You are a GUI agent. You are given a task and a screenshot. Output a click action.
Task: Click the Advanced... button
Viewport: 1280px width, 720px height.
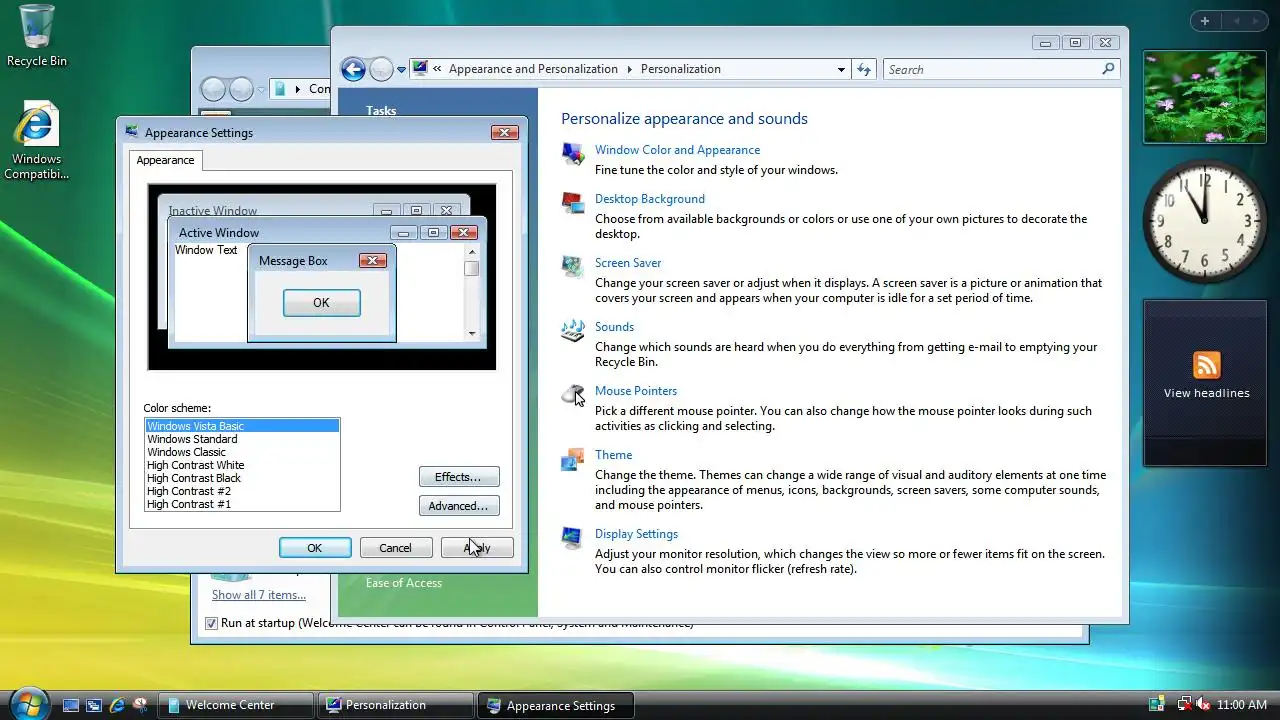pyautogui.click(x=459, y=506)
